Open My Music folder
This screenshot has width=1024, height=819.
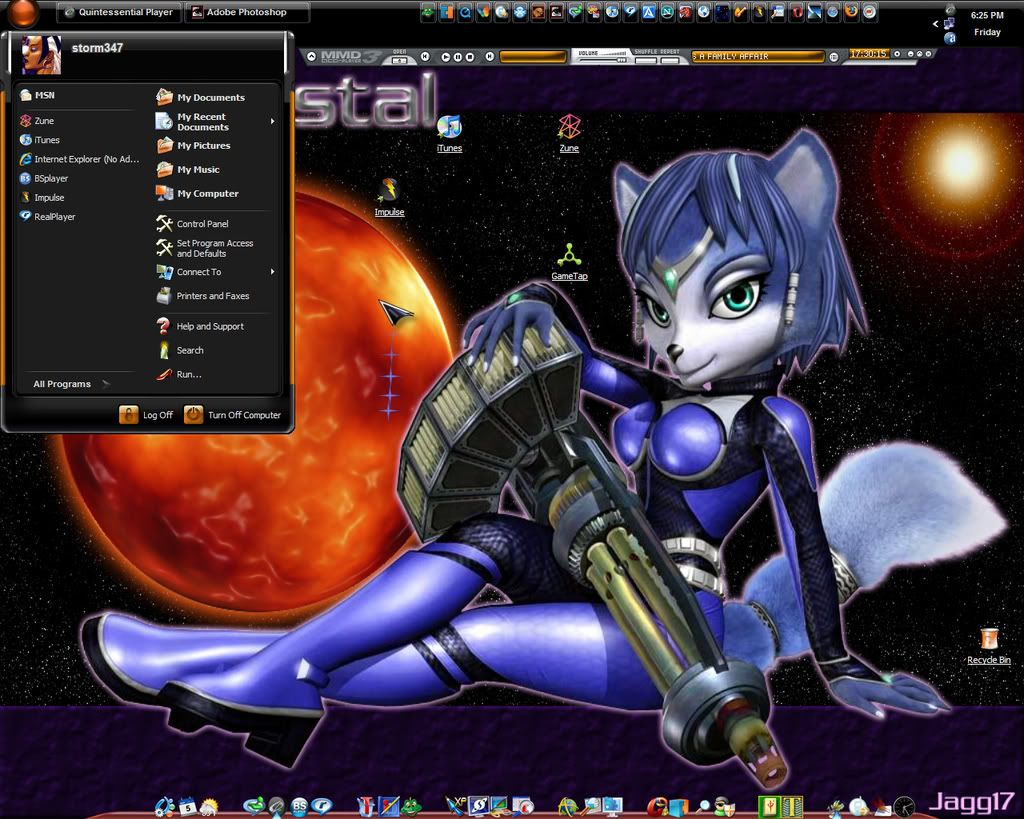point(188,170)
